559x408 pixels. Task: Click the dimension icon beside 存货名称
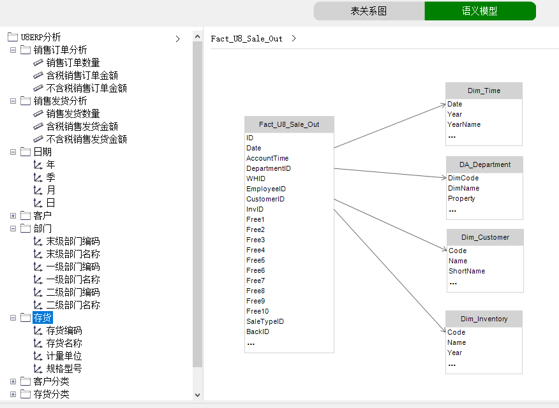(x=38, y=343)
